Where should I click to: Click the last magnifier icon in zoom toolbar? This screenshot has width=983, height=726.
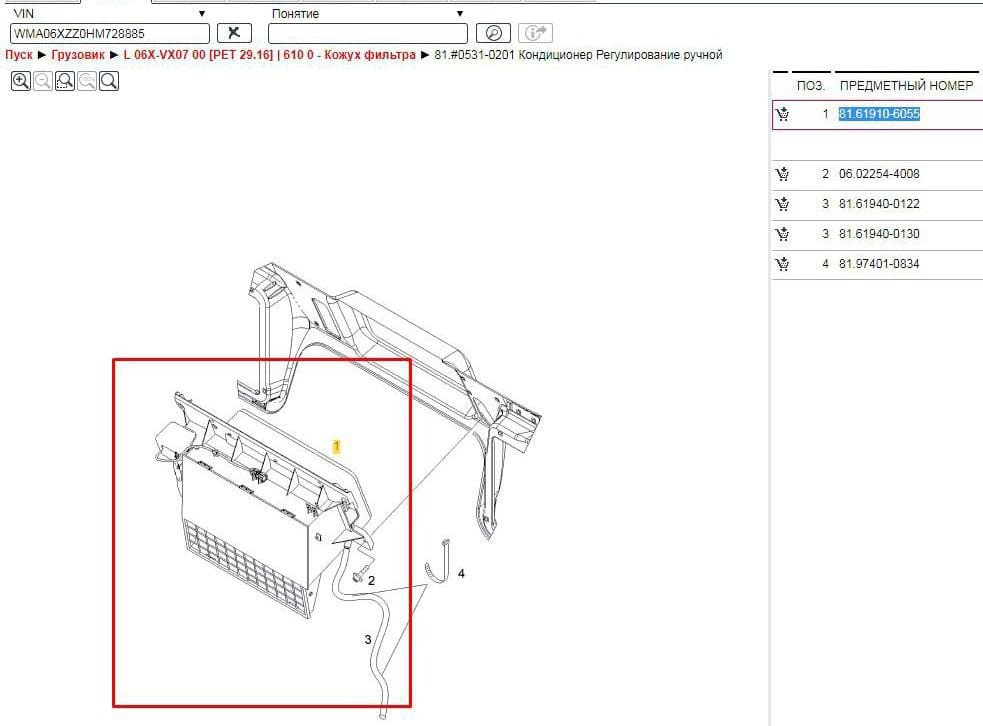point(109,82)
